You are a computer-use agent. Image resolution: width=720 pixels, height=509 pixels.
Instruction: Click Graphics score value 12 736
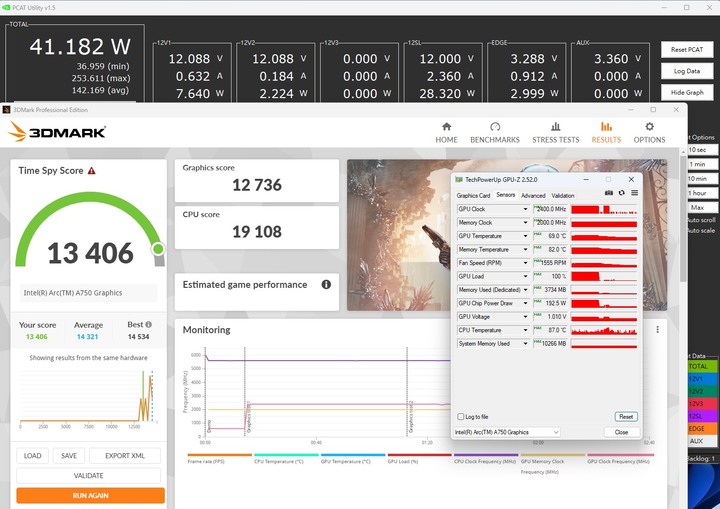(x=257, y=185)
